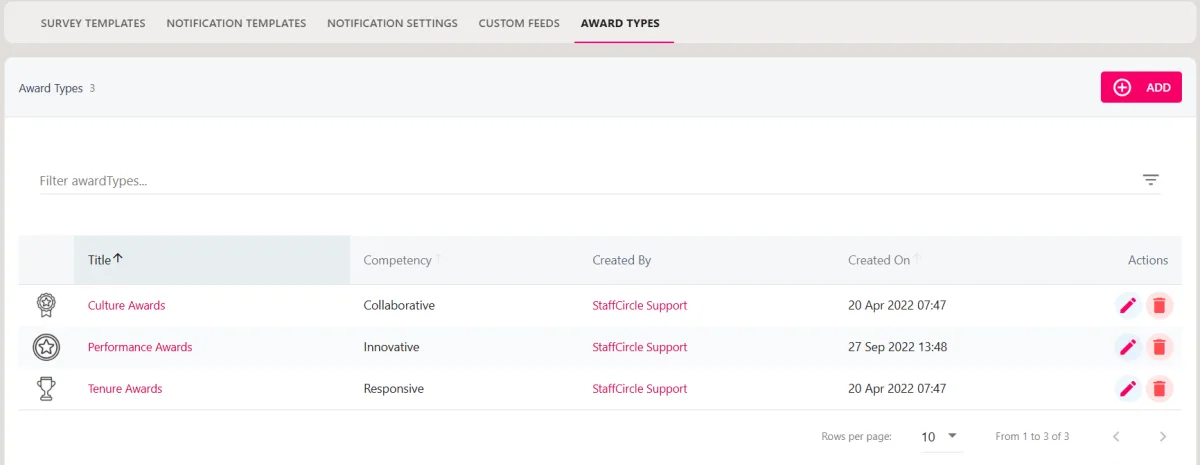
Task: Delete the Tenure Awards award type
Action: click(1159, 389)
